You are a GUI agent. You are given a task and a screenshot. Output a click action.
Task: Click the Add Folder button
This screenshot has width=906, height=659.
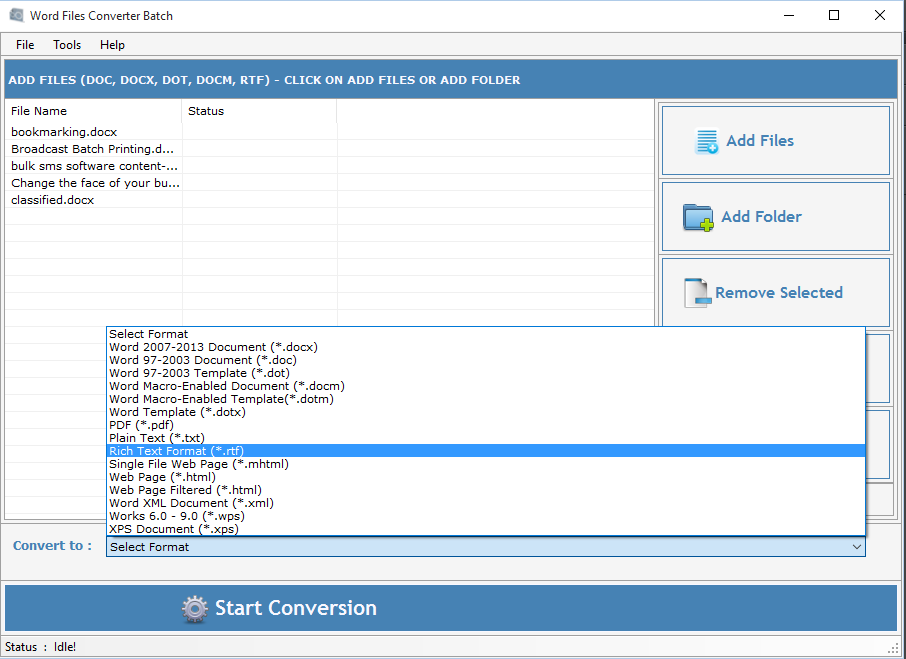click(x=775, y=217)
